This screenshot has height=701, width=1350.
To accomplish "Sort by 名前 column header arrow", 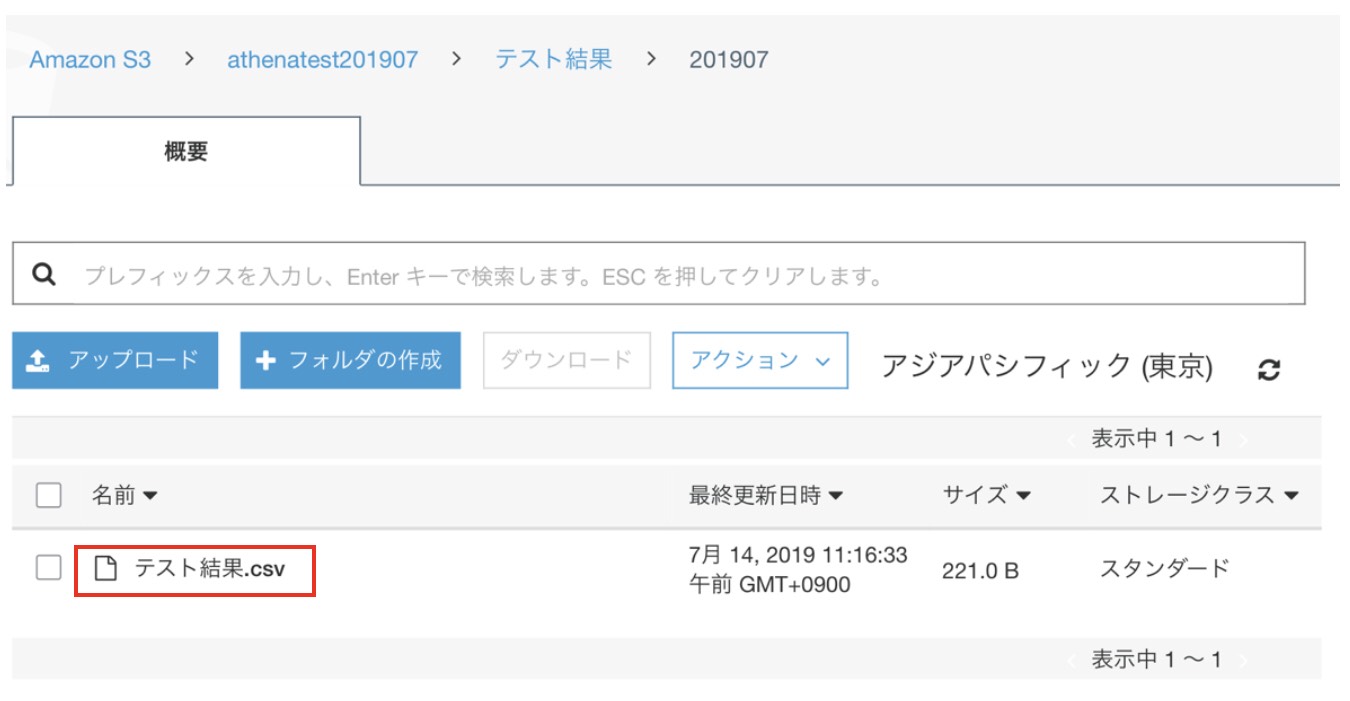I will click(151, 495).
